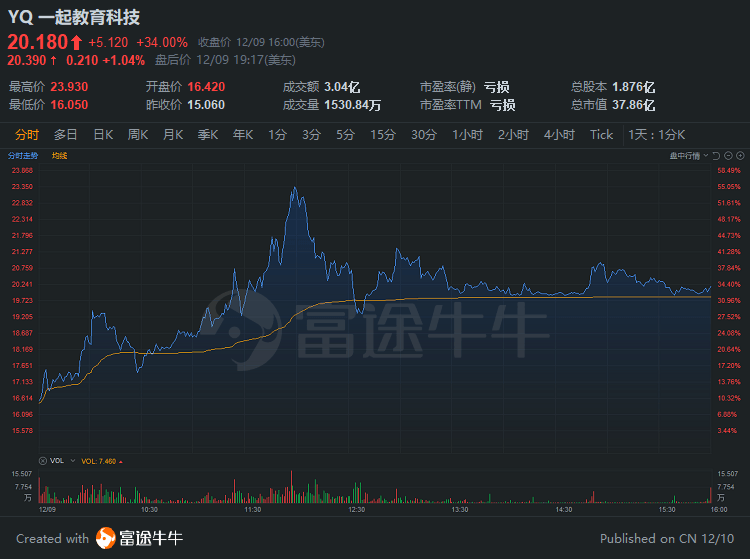Click the YQ 一起教育科技 stock title

[74, 17]
